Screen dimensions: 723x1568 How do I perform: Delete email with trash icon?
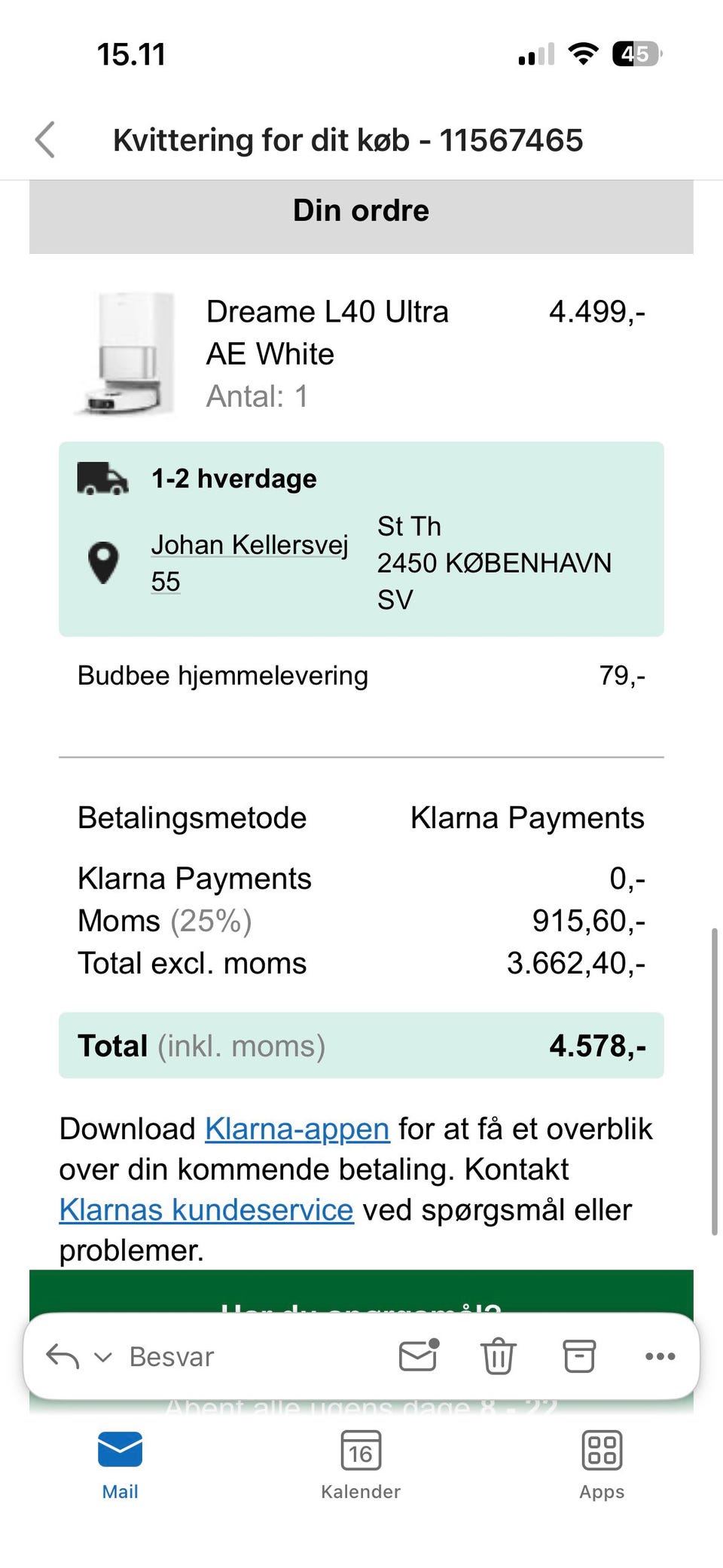pos(498,1356)
